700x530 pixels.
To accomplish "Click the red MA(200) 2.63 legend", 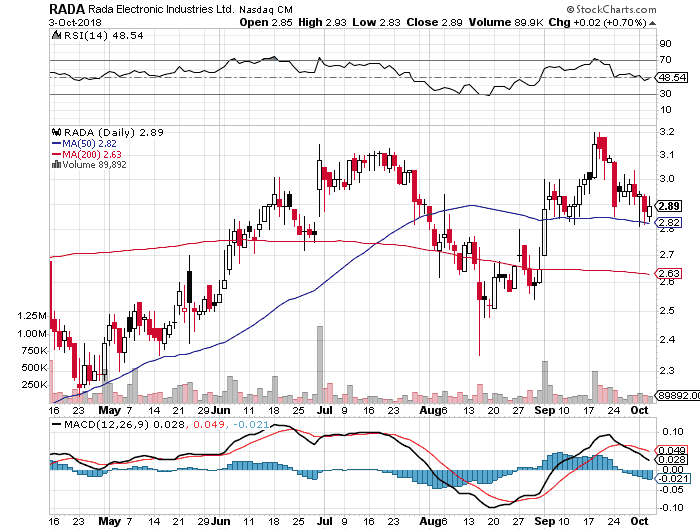I will (x=87, y=154).
